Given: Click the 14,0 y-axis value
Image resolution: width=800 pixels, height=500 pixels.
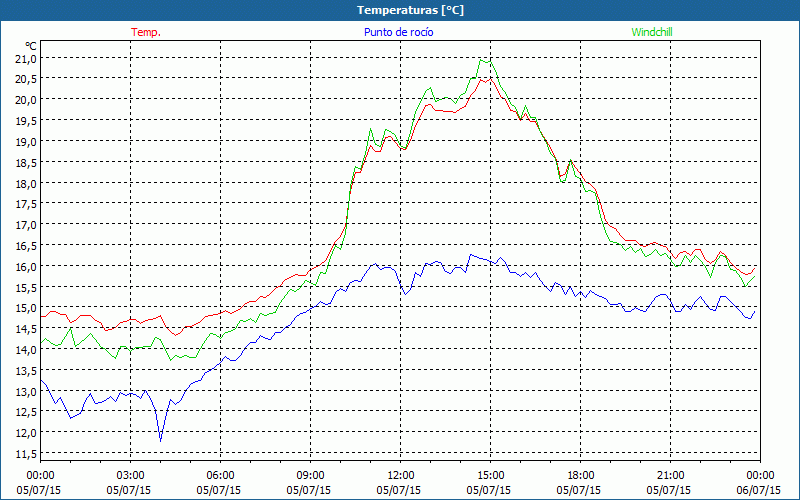Looking at the screenshot, I should [x=27, y=350].
